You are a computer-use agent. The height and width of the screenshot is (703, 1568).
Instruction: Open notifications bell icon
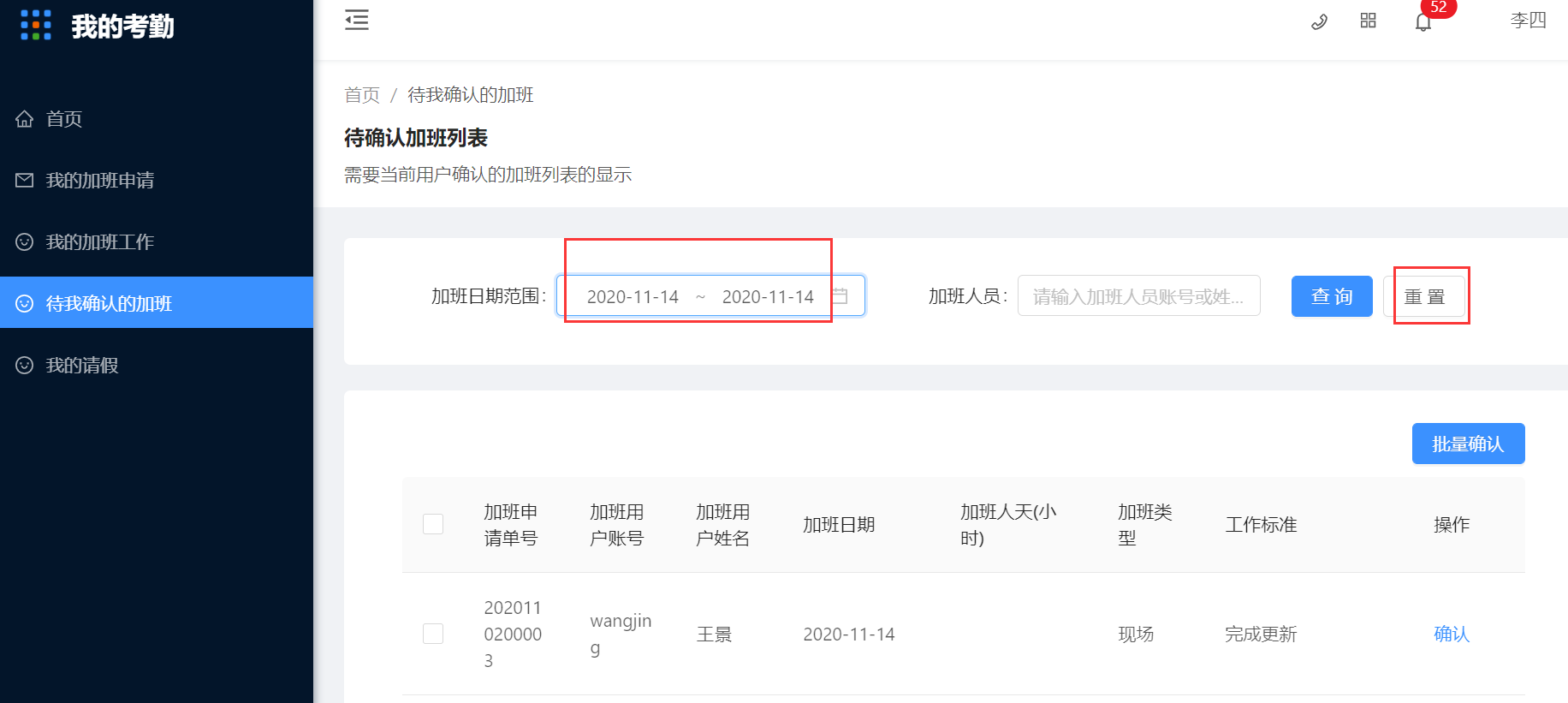1423,22
